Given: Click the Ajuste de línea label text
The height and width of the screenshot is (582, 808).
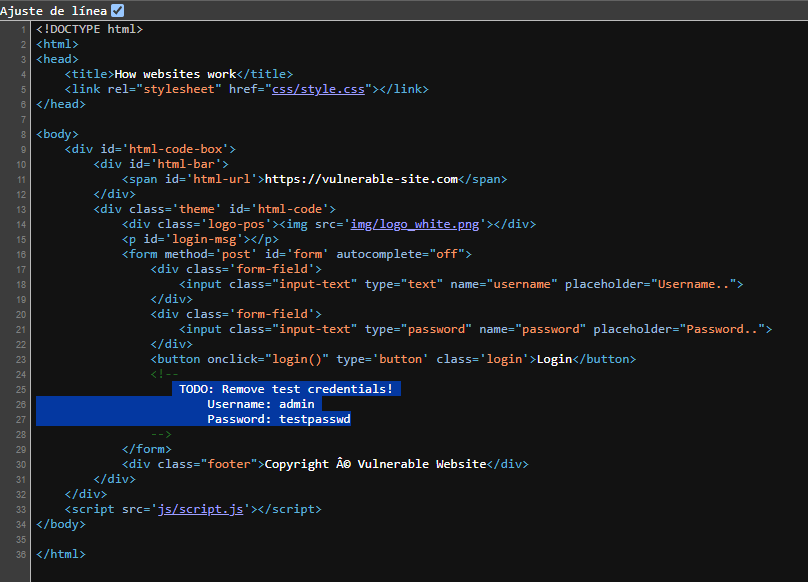Looking at the screenshot, I should [x=54, y=10].
